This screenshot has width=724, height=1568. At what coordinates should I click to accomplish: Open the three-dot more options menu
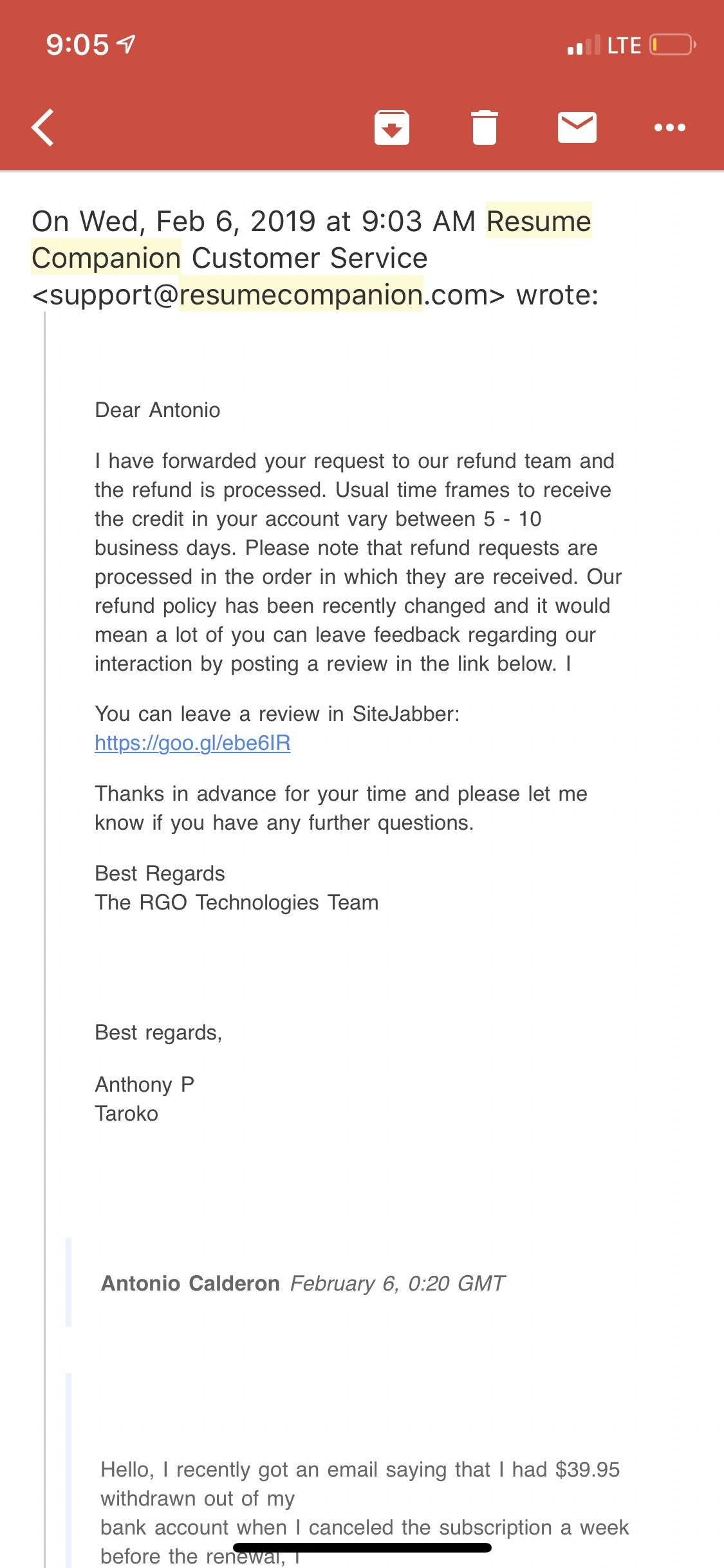(669, 127)
